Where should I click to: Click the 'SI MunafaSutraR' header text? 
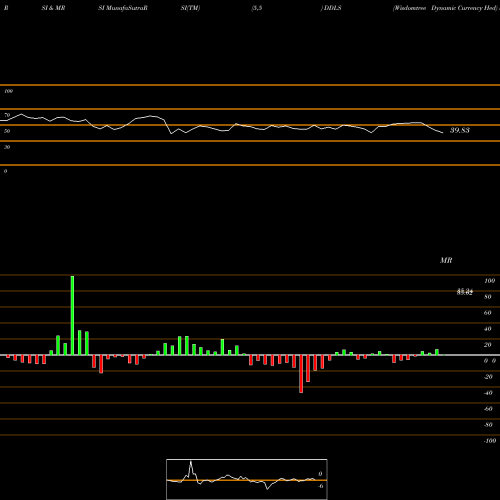tap(123, 8)
